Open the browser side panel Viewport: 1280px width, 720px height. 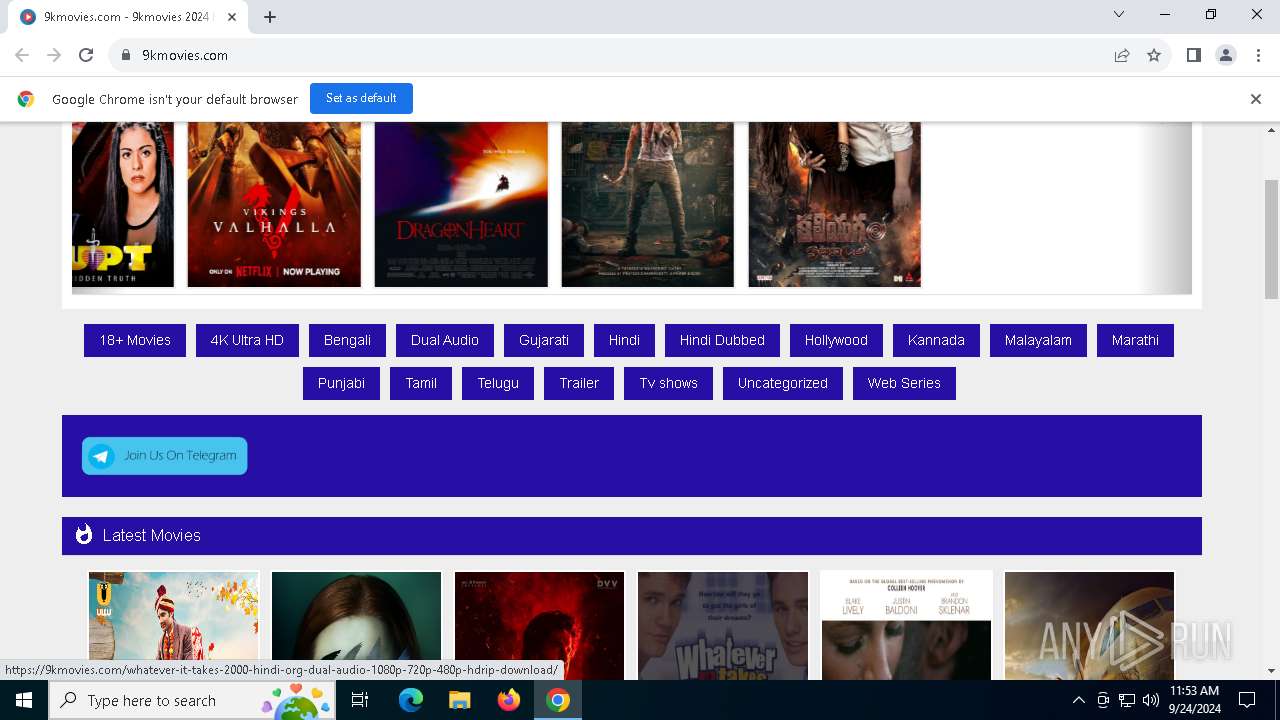[x=1193, y=55]
